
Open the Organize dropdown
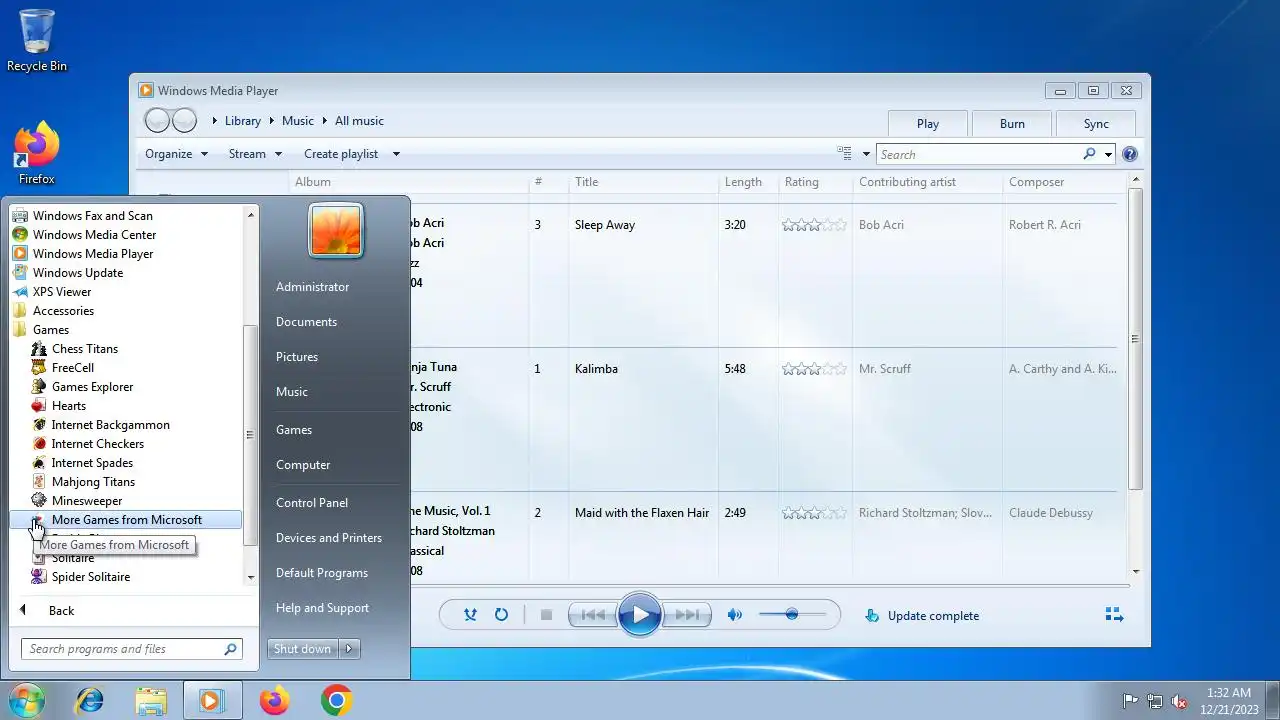[176, 154]
